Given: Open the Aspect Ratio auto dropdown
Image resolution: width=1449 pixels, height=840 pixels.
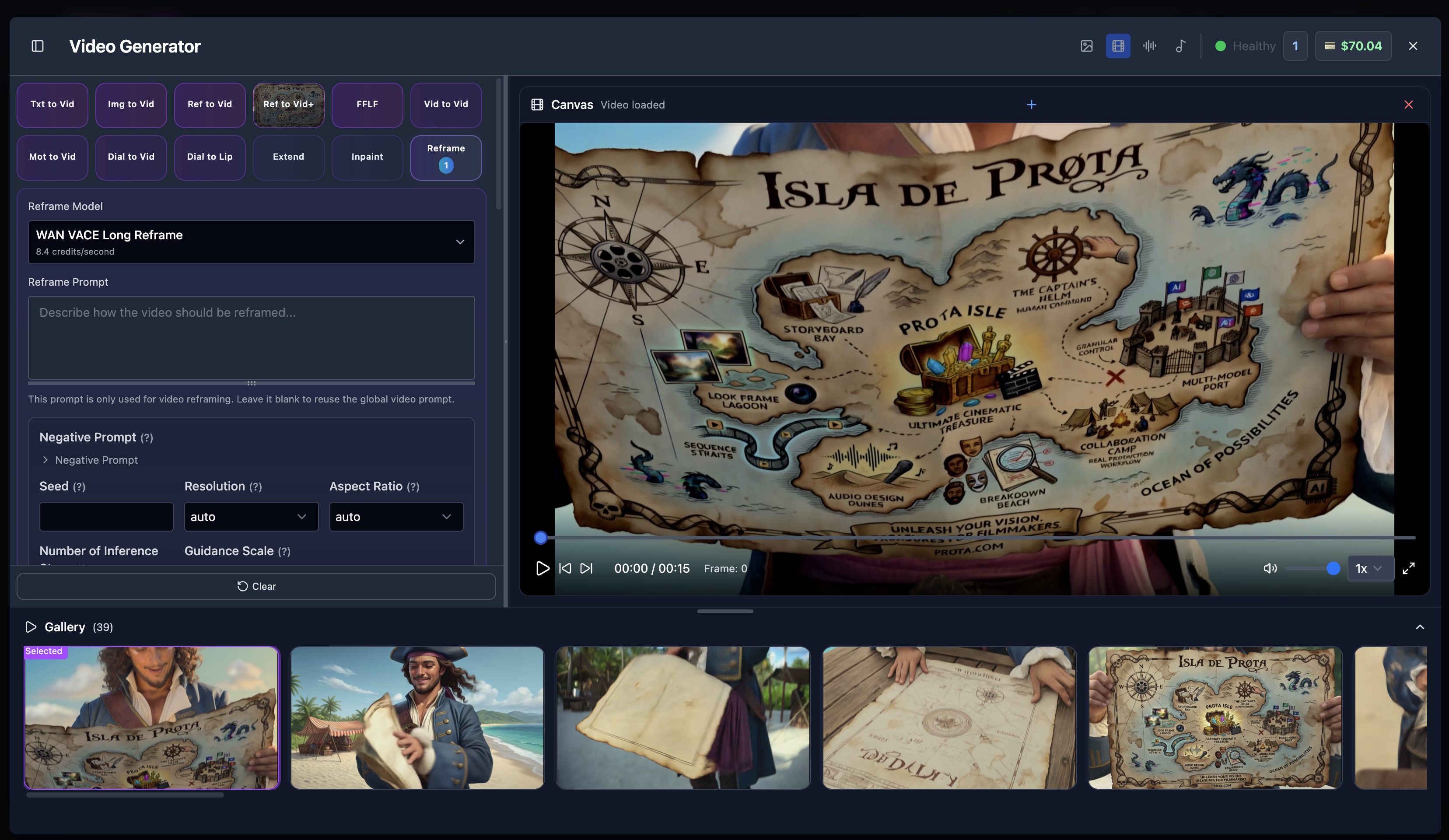Looking at the screenshot, I should click(x=395, y=516).
